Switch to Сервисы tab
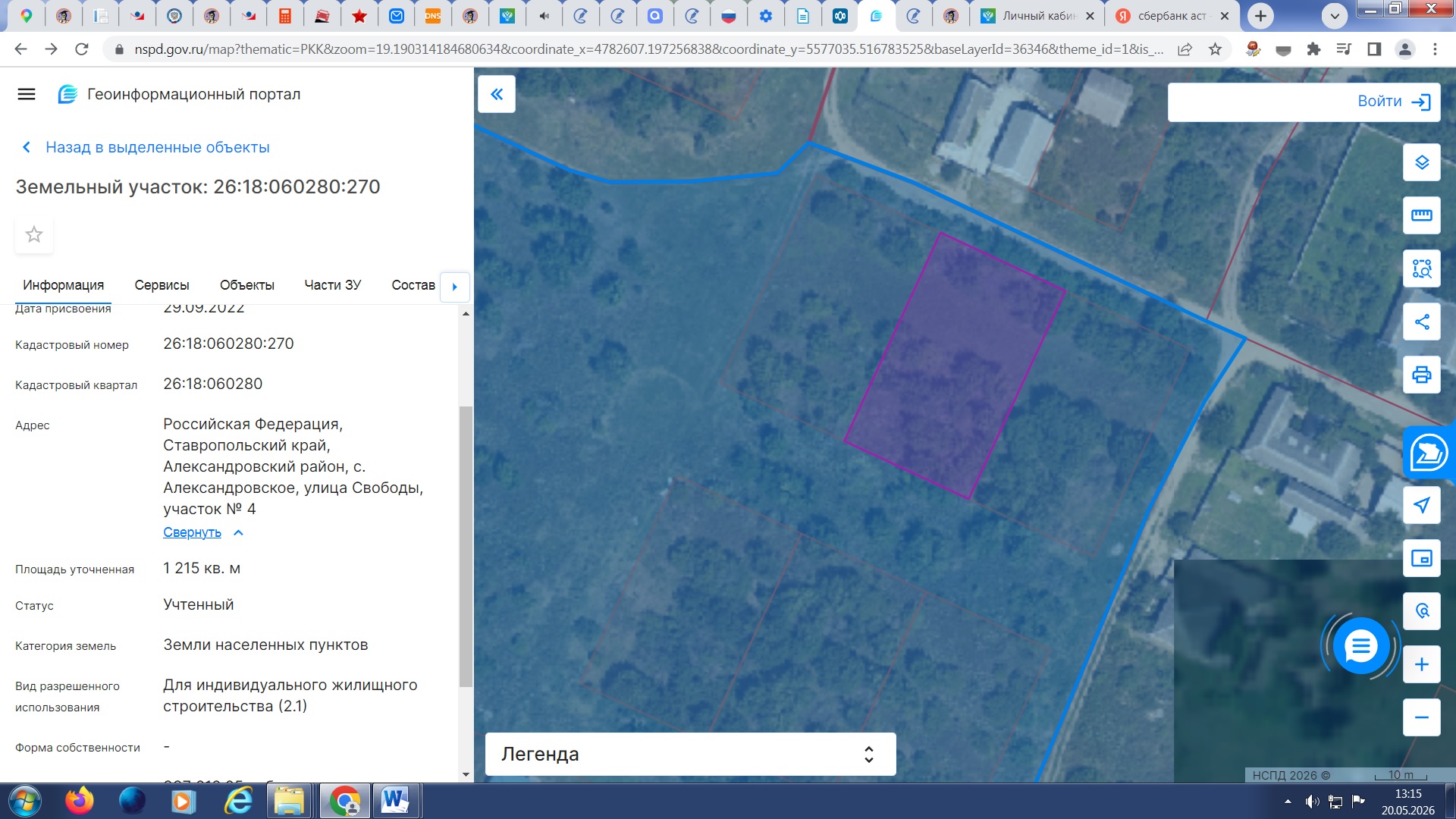 coord(162,285)
